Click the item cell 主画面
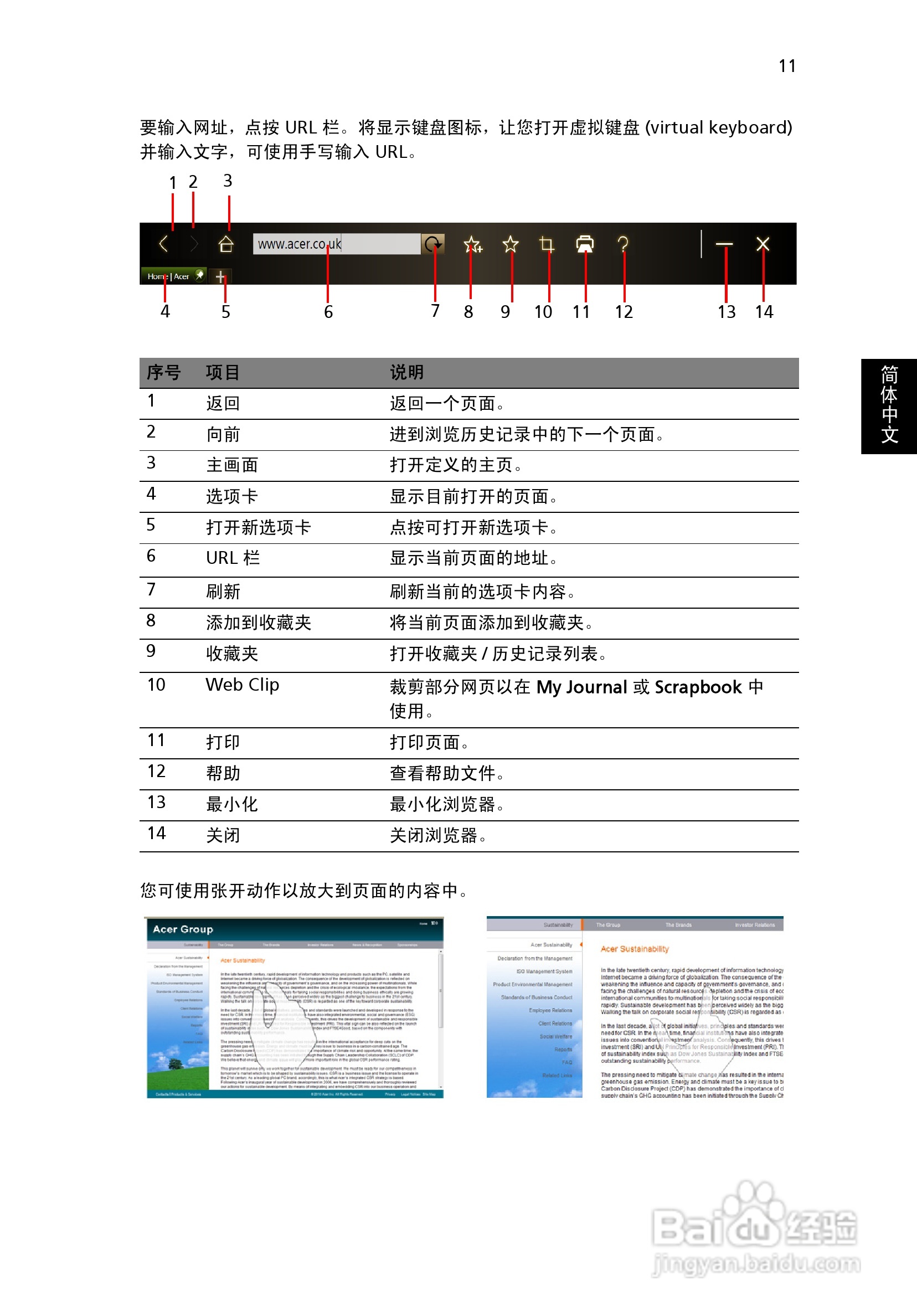The width and height of the screenshot is (917, 1316). point(232,465)
